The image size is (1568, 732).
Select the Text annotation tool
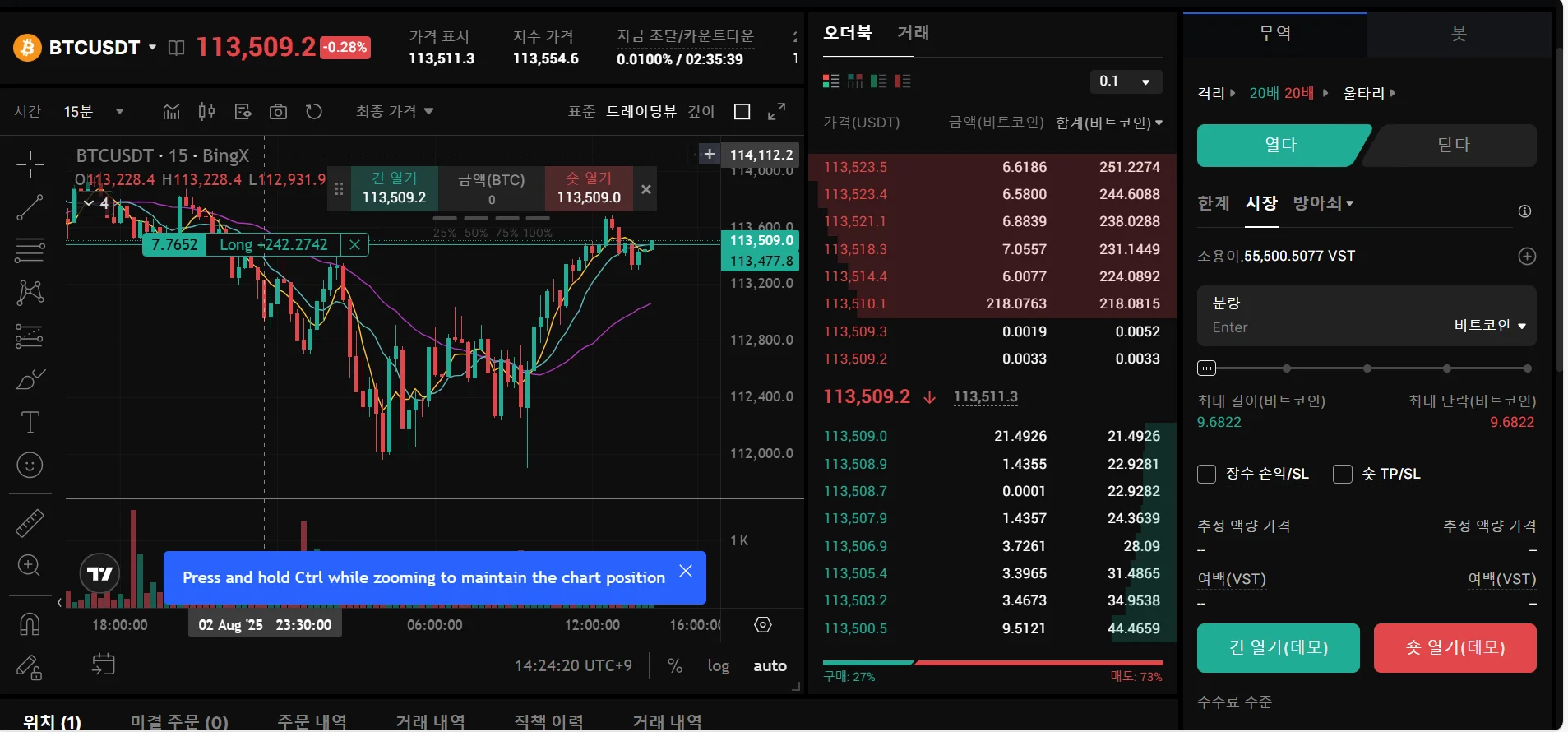point(30,422)
